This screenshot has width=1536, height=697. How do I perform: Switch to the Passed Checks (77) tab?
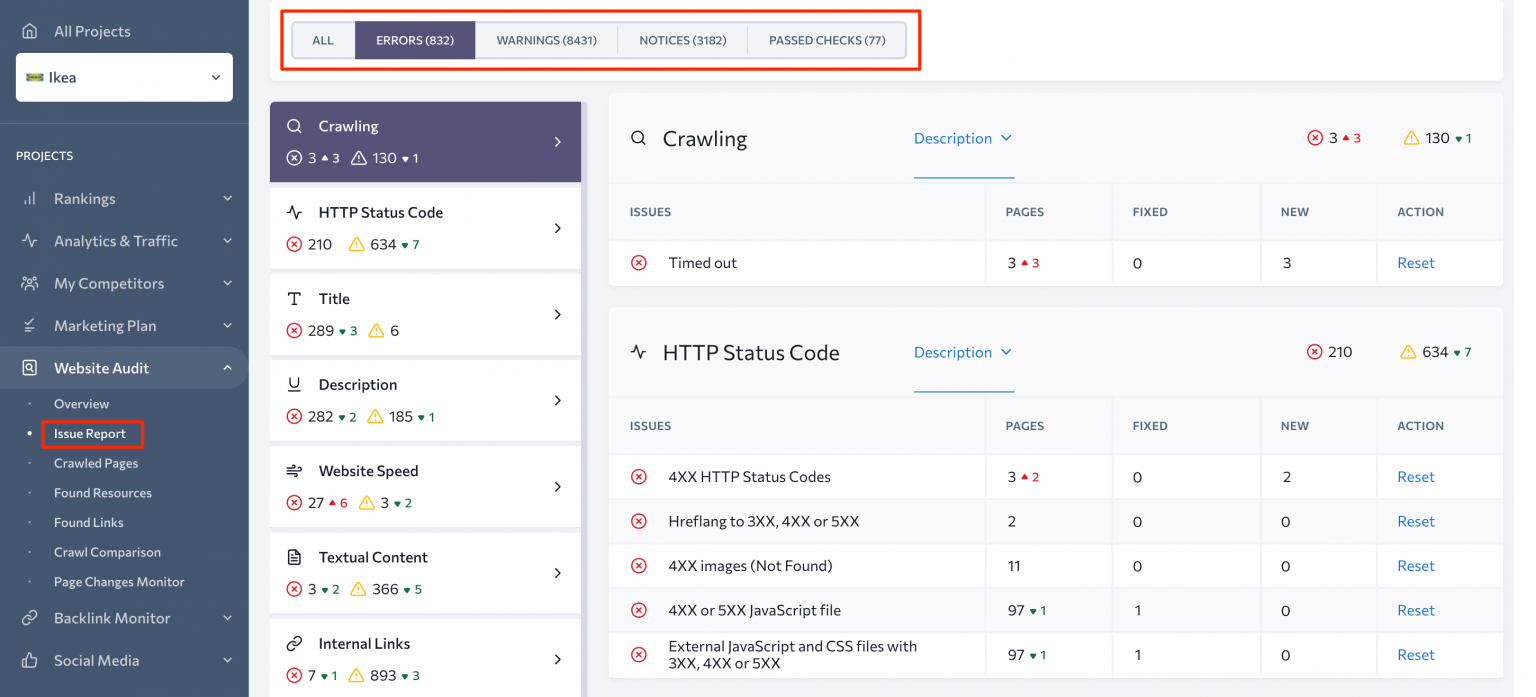click(826, 41)
